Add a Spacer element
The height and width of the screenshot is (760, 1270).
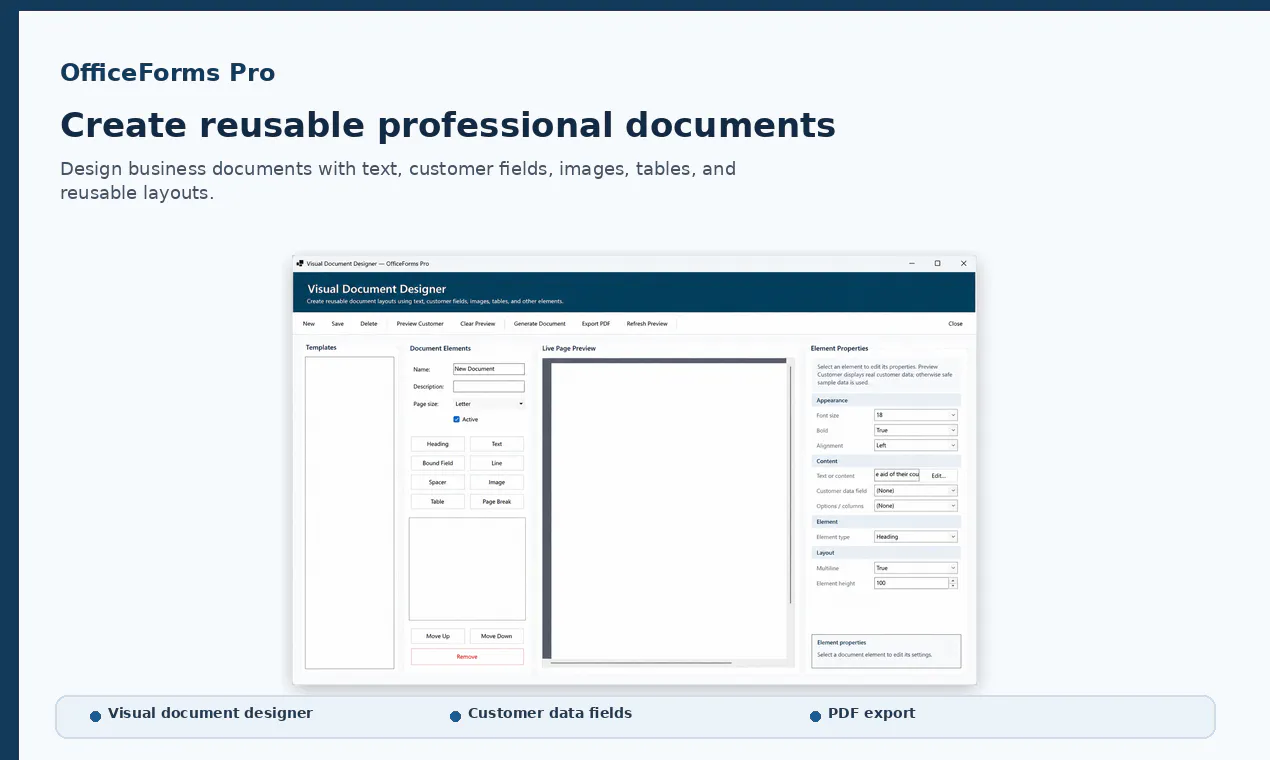click(438, 482)
